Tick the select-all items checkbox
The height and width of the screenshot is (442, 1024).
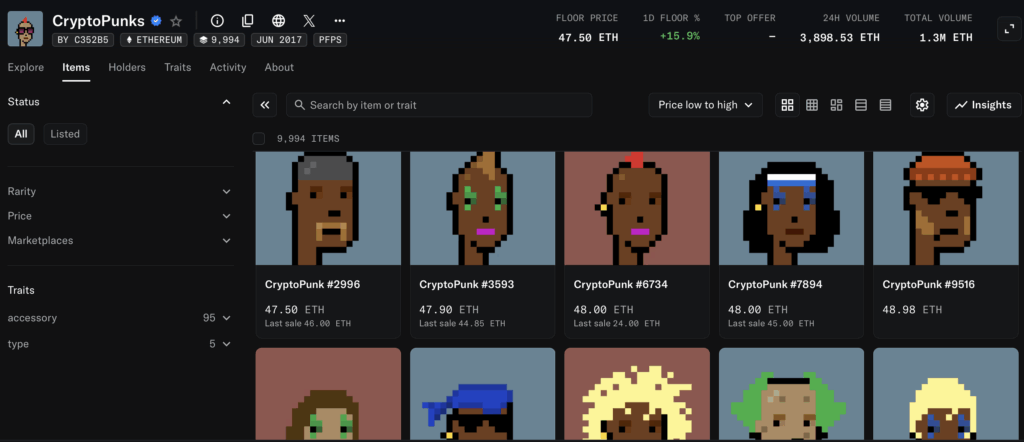click(x=259, y=138)
